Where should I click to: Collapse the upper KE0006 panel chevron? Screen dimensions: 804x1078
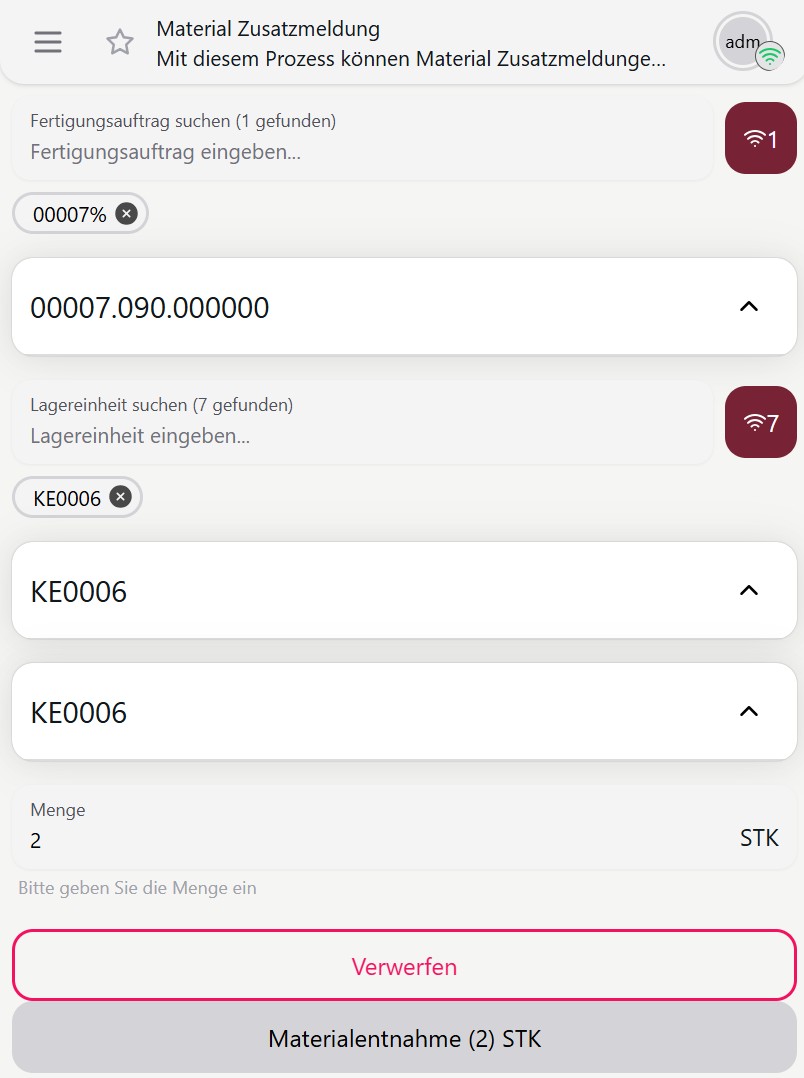click(x=748, y=591)
